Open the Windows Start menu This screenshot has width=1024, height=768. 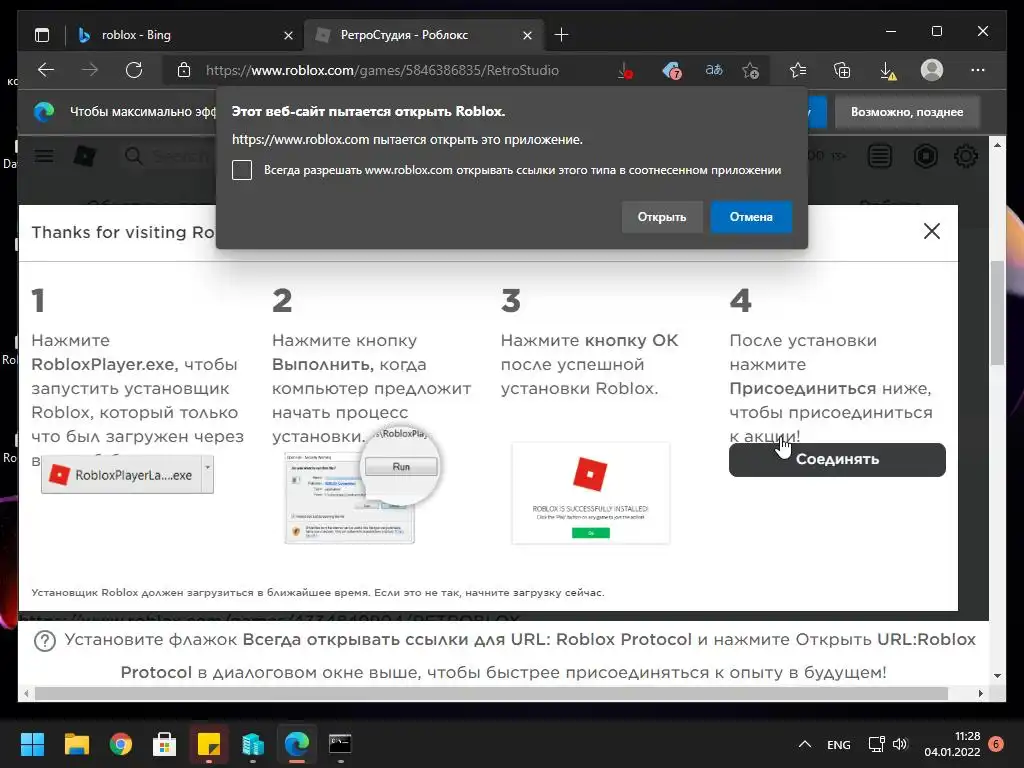(x=32, y=744)
